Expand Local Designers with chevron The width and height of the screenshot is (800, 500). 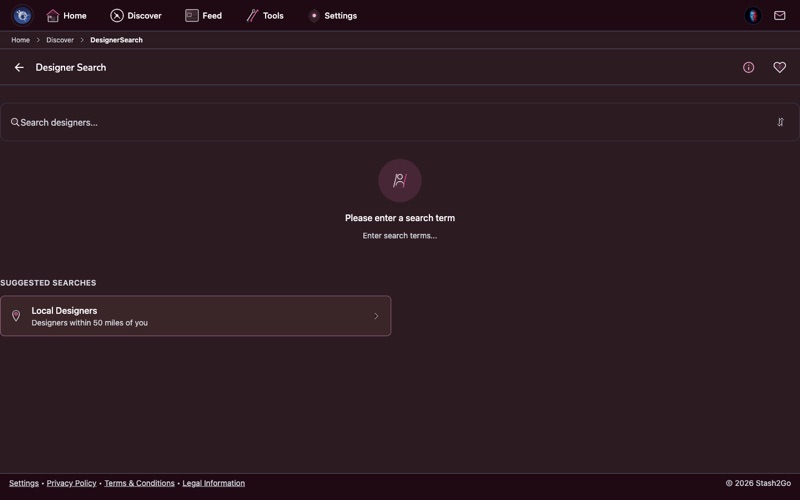376,316
